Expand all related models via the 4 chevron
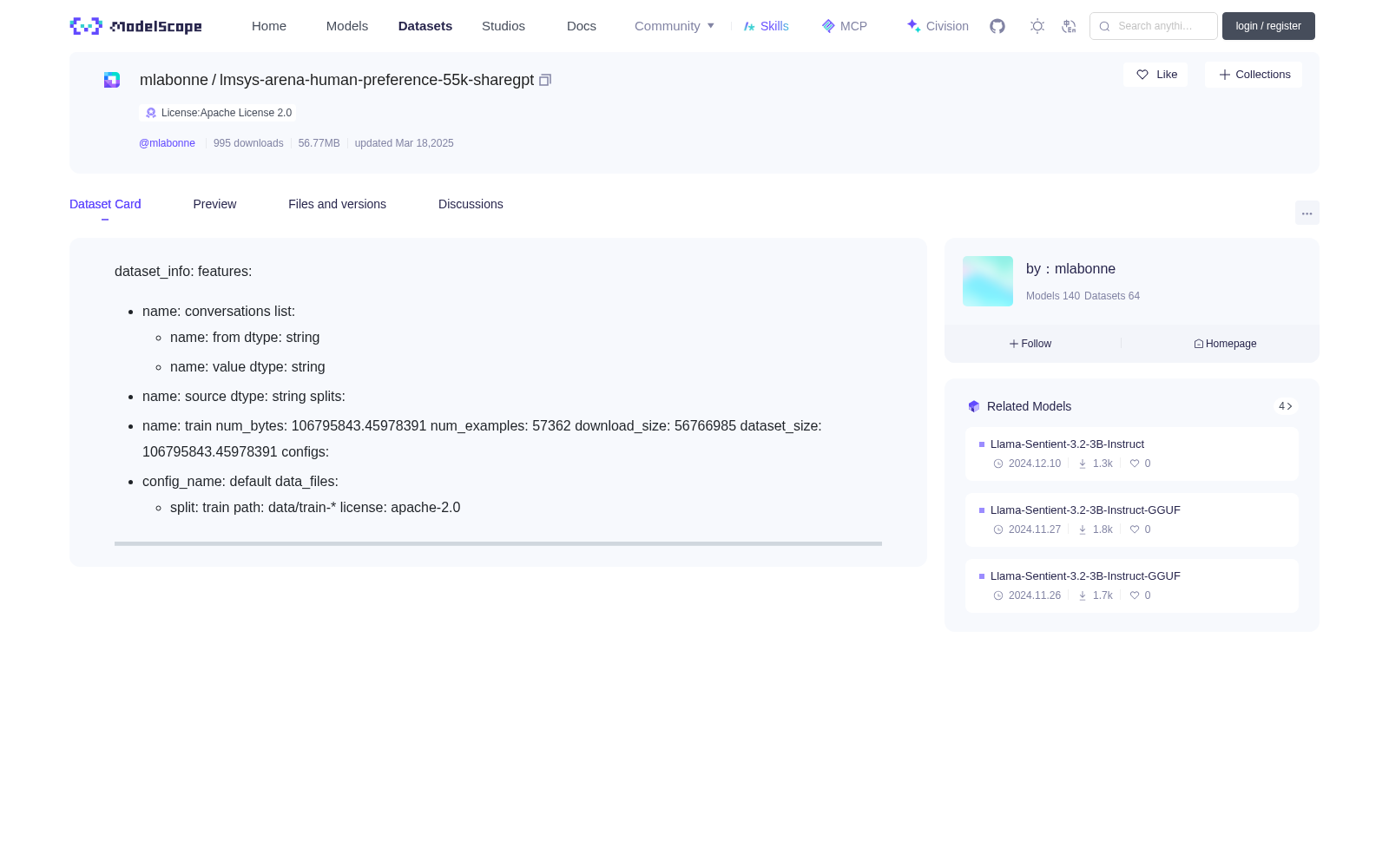Image resolution: width=1389 pixels, height=868 pixels. pyautogui.click(x=1286, y=406)
